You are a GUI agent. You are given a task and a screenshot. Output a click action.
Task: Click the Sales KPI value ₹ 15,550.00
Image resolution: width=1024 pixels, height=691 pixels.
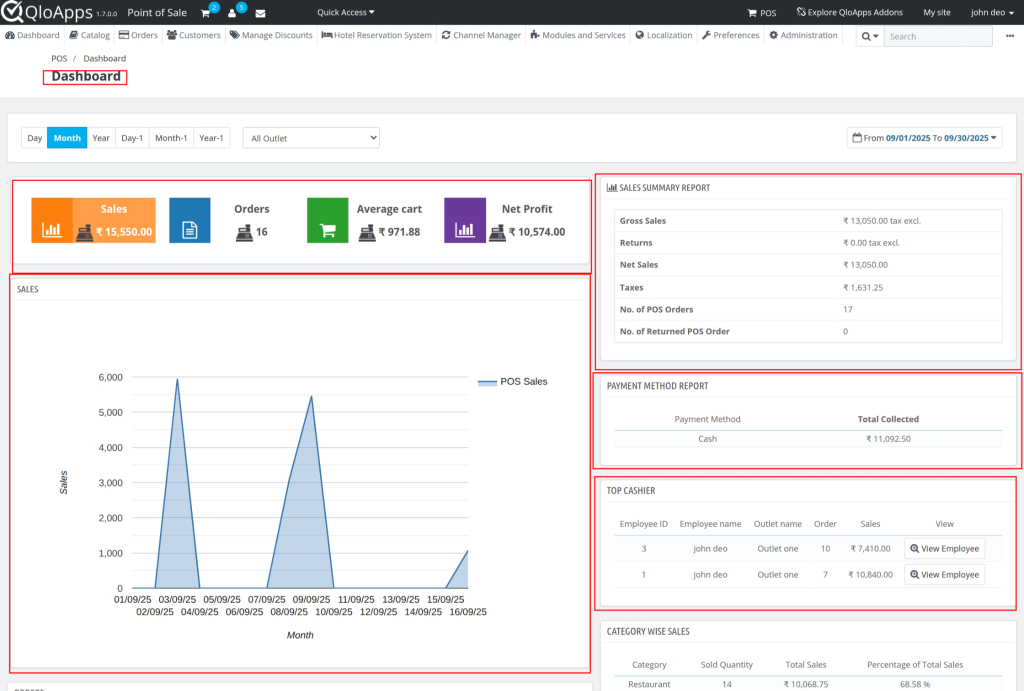click(x=124, y=232)
